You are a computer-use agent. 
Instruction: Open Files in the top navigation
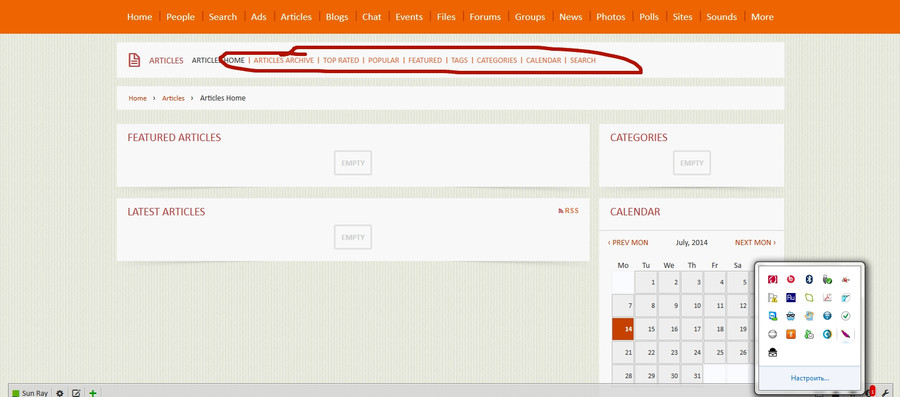446,17
